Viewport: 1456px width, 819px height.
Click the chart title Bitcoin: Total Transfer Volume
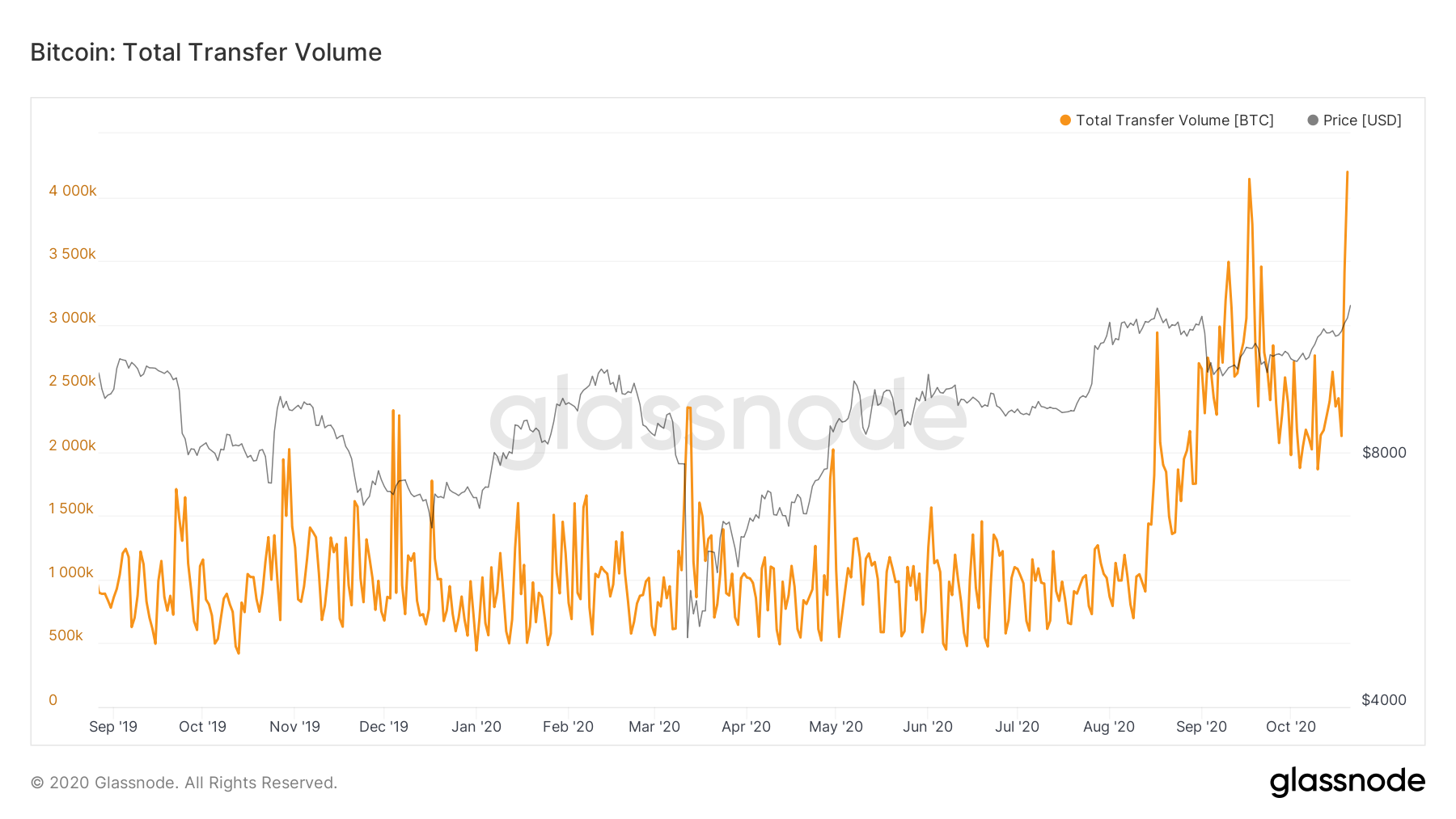205,53
